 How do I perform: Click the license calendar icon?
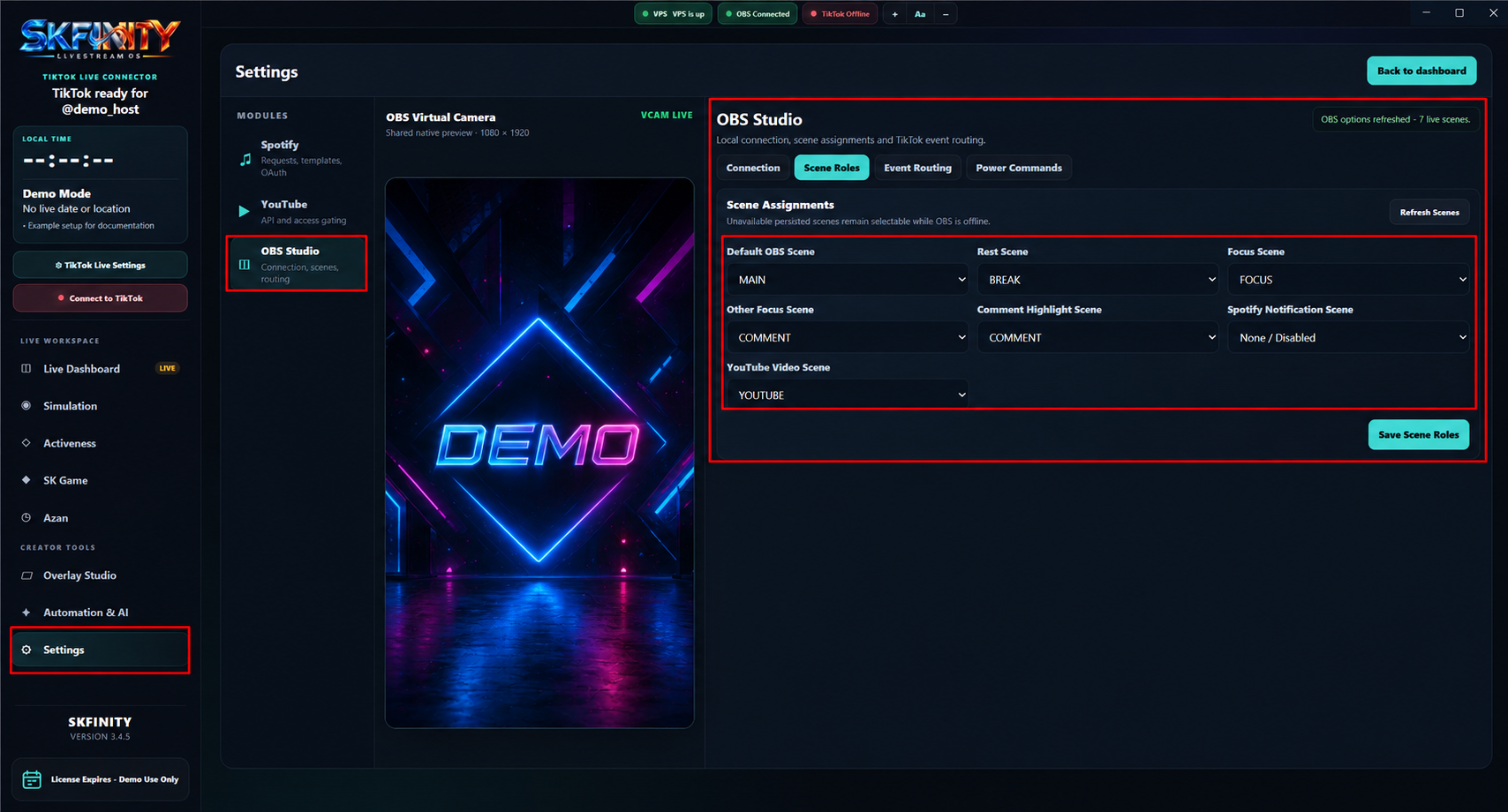[32, 779]
